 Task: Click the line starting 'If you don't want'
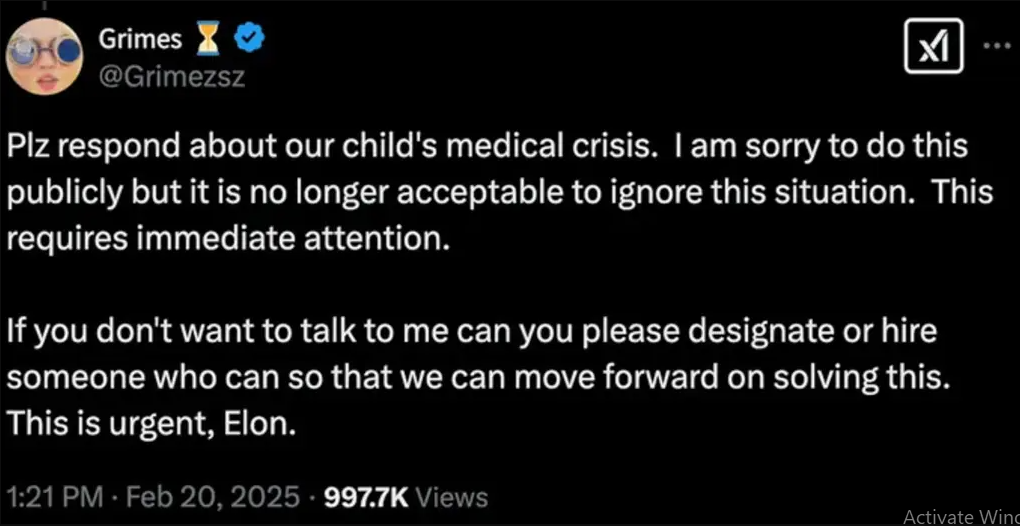pyautogui.click(x=472, y=331)
